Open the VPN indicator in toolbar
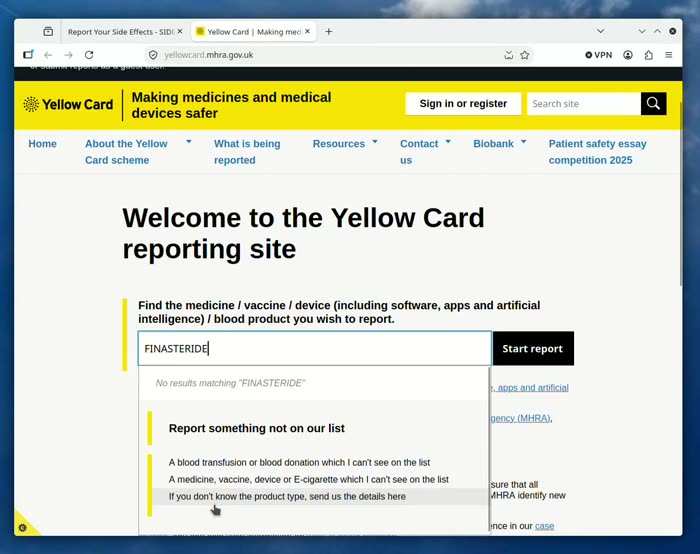The width and height of the screenshot is (700, 554). tap(599, 55)
